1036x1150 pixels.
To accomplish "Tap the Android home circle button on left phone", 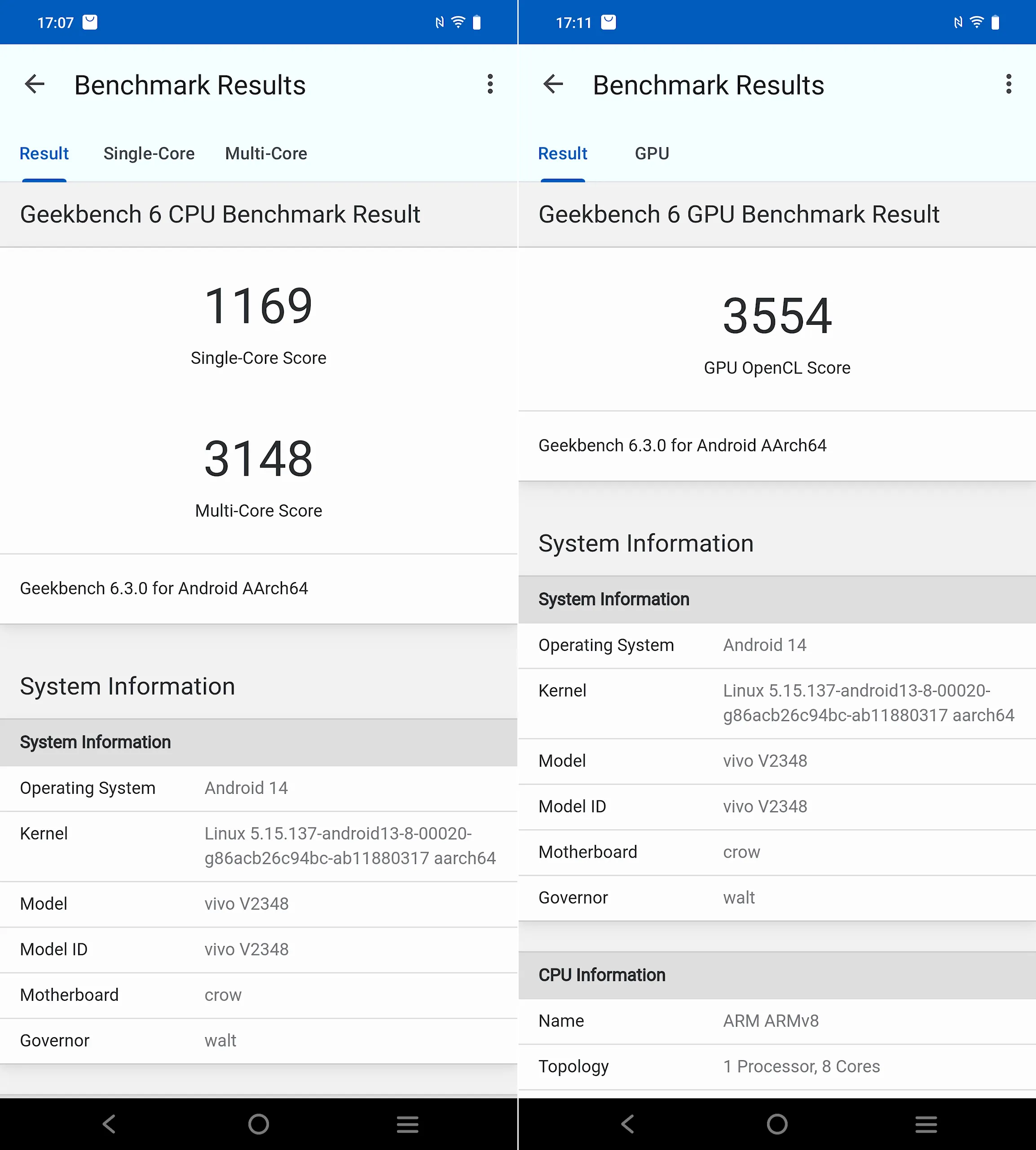I will click(x=258, y=1124).
